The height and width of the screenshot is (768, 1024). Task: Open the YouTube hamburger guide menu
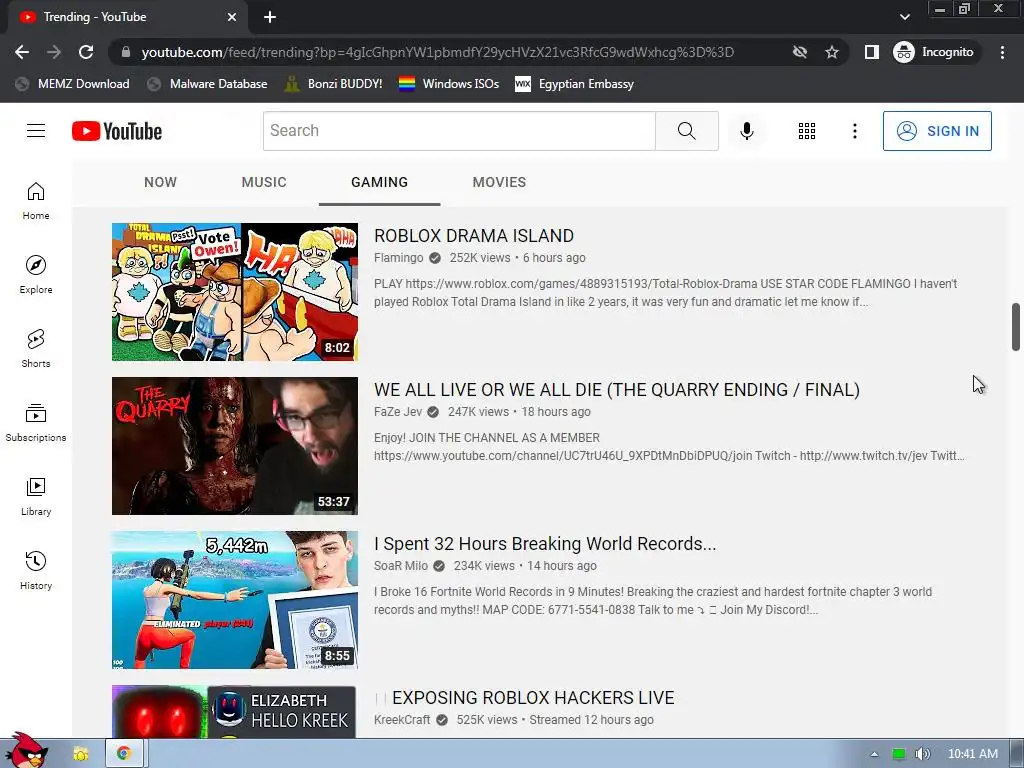click(x=36, y=131)
